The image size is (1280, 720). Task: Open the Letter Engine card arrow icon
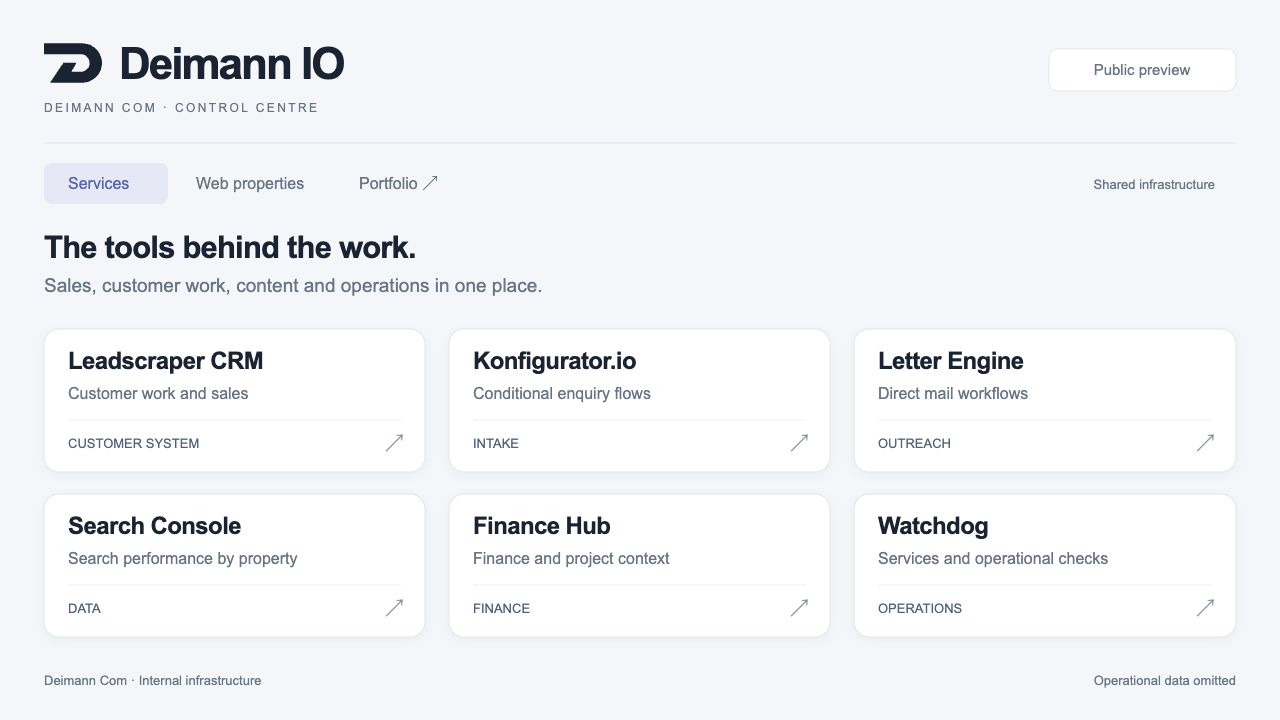(x=1205, y=443)
